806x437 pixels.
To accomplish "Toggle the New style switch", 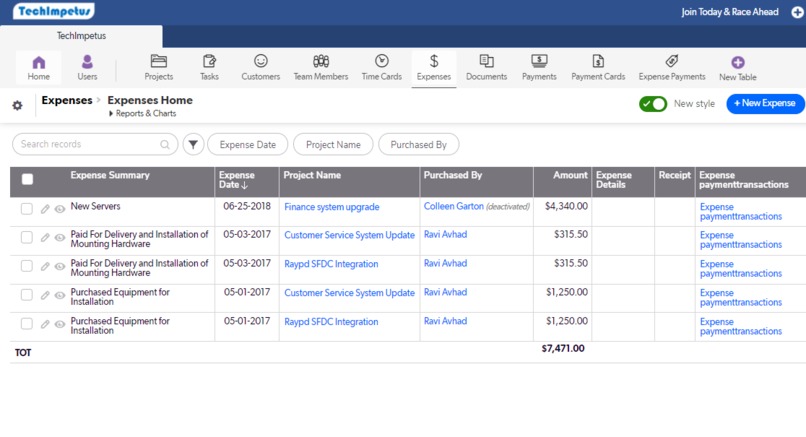I will (653, 104).
